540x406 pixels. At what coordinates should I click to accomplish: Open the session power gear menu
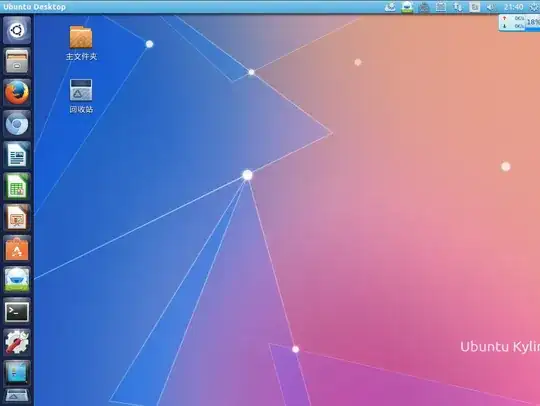click(534, 7)
